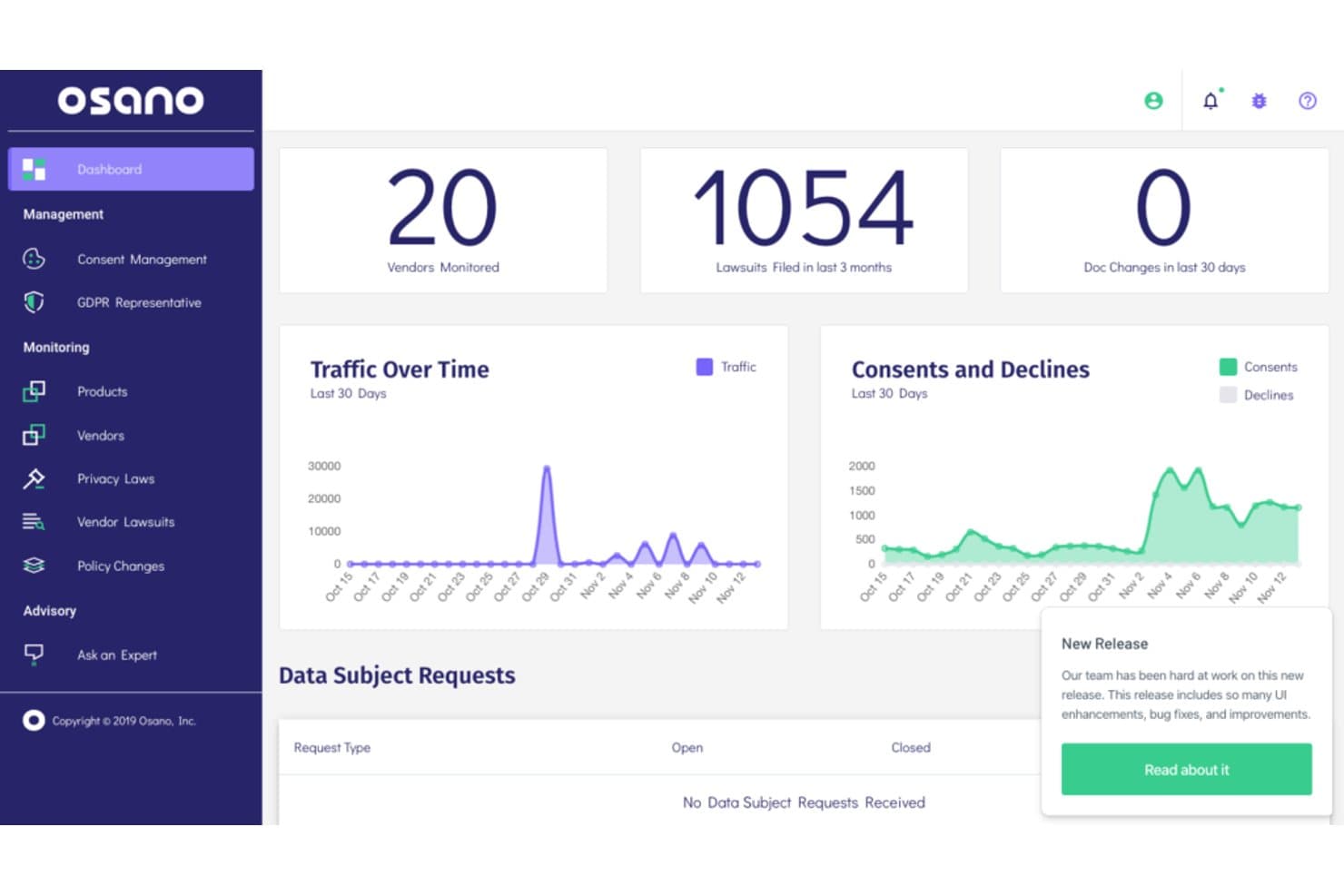Click the Vendor Lawsuits list icon
Image resolution: width=1344 pixels, height=896 pixels.
[34, 522]
